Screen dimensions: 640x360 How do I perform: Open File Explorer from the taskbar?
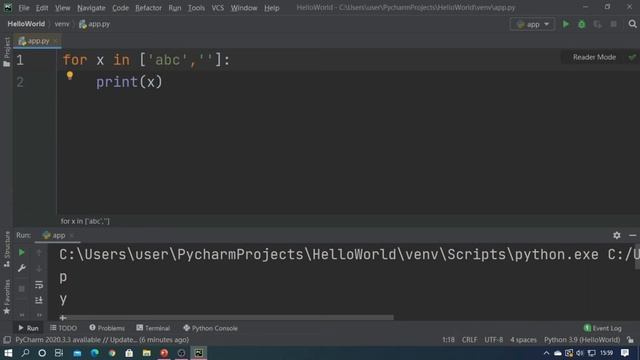click(x=147, y=353)
